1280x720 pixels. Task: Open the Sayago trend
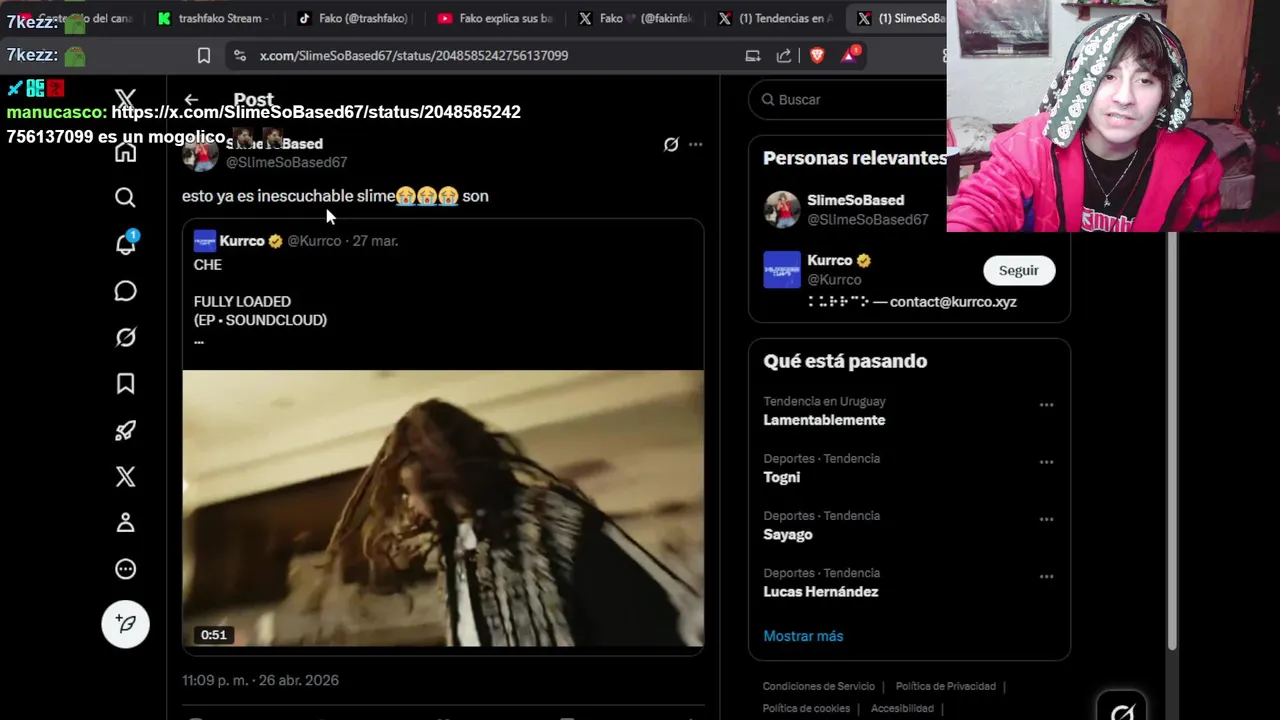coord(788,534)
